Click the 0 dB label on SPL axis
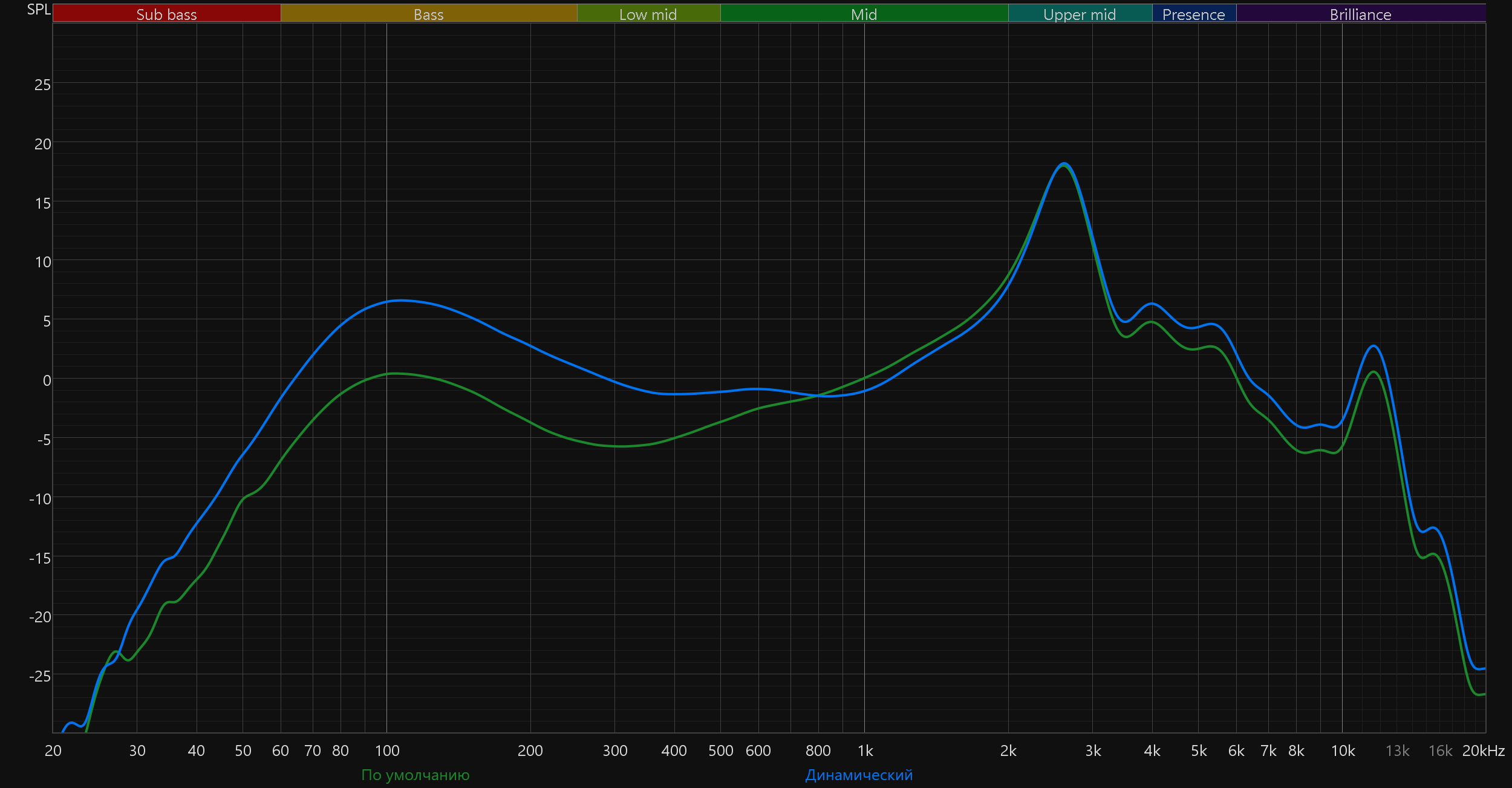This screenshot has height=788, width=1512. [47, 380]
